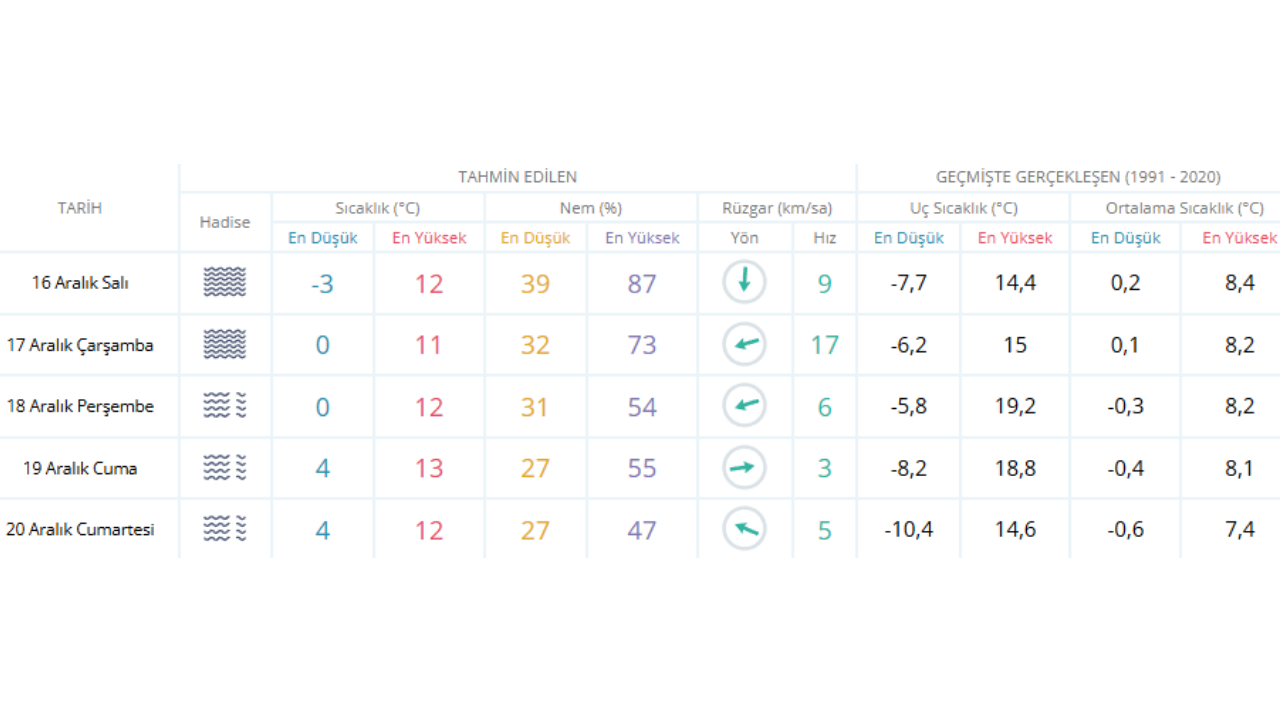Click the haze icon for 20 Aralık Cumartesi

pyautogui.click(x=224, y=529)
